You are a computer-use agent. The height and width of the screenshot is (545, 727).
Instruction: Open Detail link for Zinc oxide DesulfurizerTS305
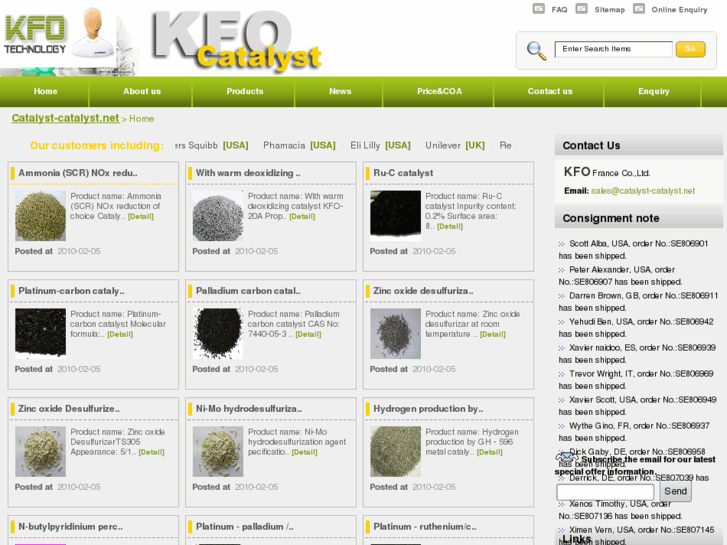click(151, 452)
